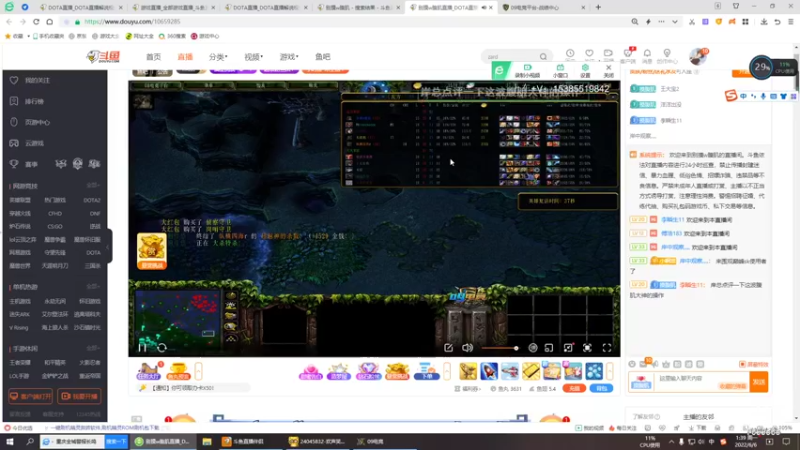
Task: Mute the player volume speaker icon
Action: [x=467, y=348]
